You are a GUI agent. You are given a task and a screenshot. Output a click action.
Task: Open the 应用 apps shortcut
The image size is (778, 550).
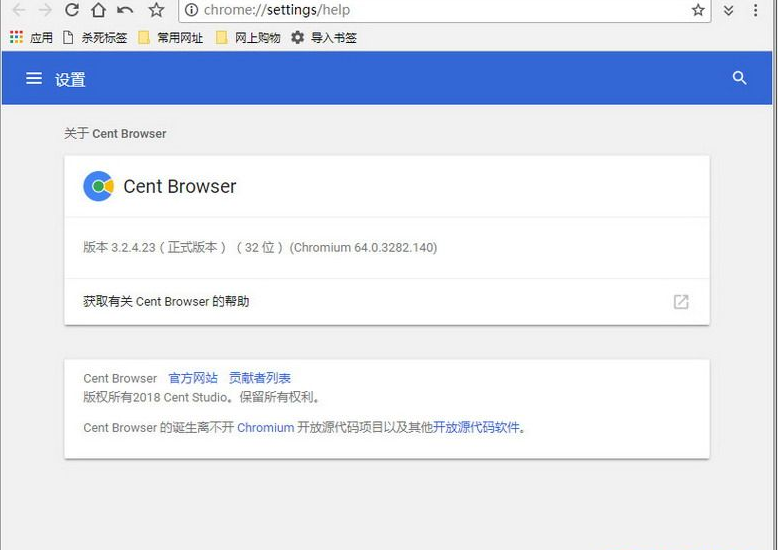[x=31, y=38]
